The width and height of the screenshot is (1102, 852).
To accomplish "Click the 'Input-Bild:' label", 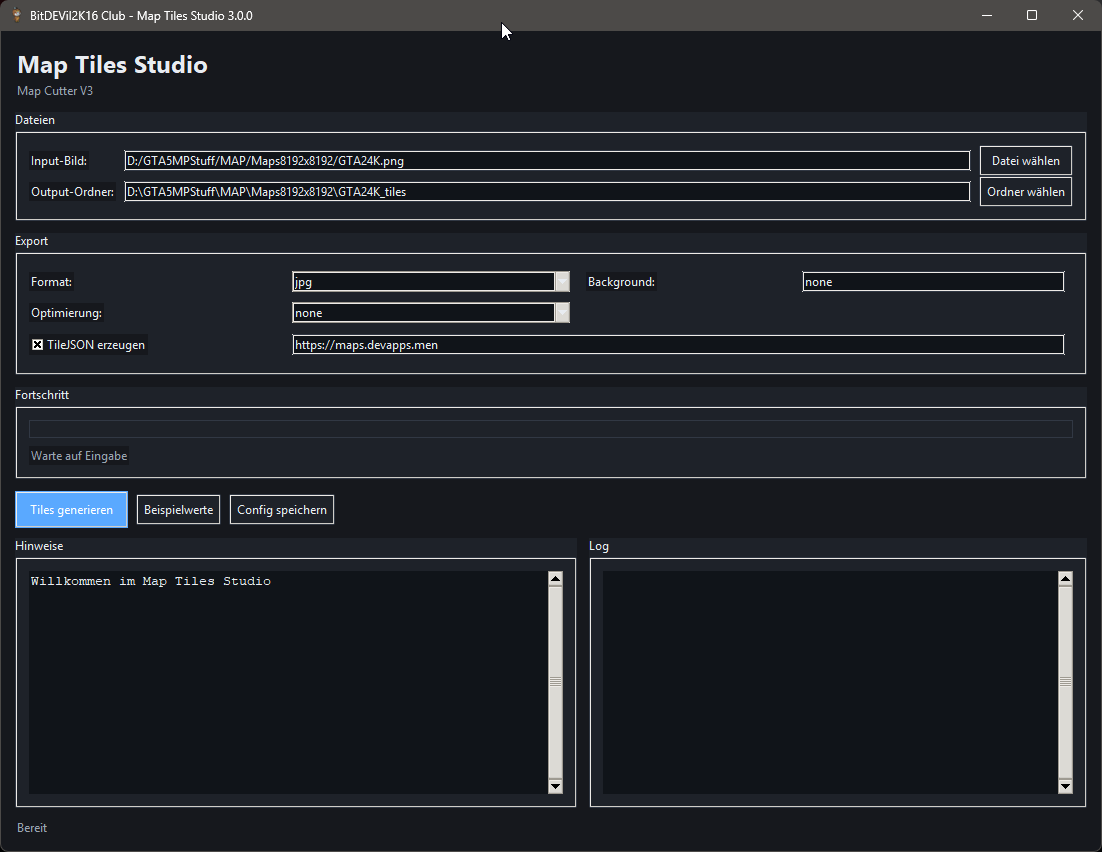I will (x=59, y=161).
